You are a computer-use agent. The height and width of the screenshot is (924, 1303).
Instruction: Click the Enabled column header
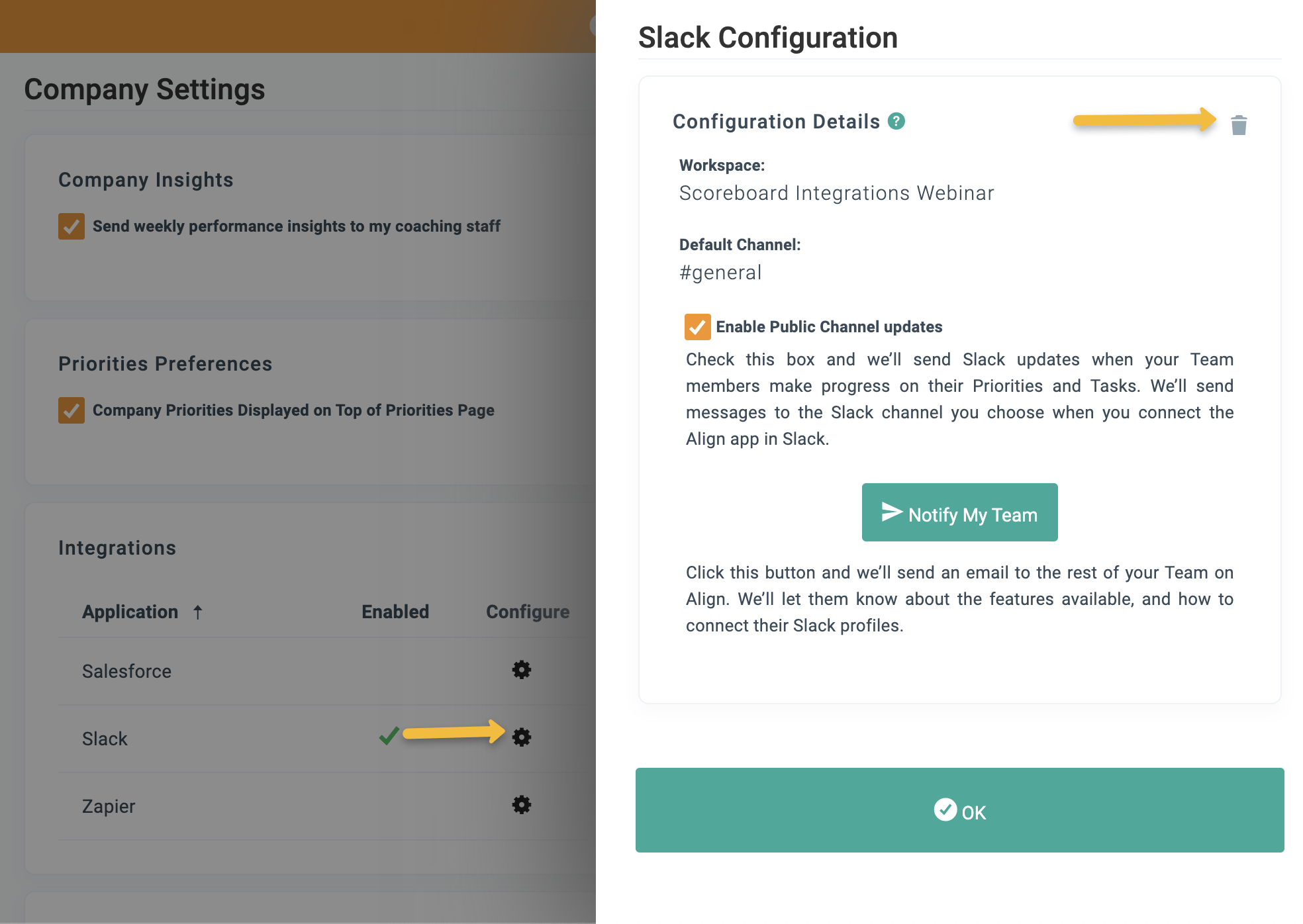click(x=395, y=612)
